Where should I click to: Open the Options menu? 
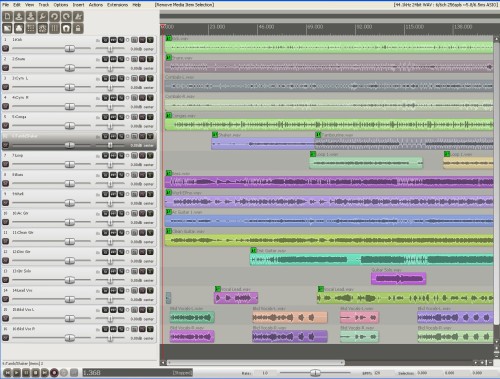pyautogui.click(x=61, y=5)
